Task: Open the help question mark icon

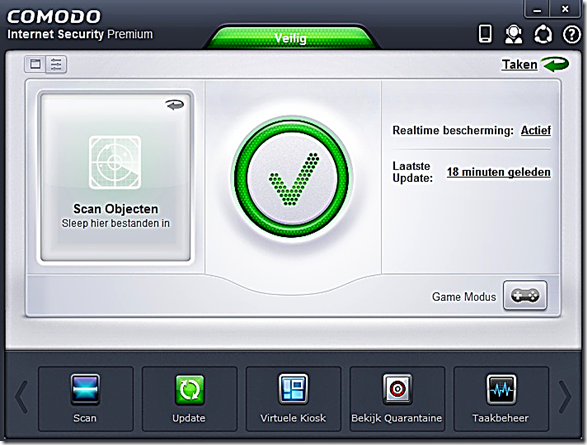Action: tap(572, 35)
